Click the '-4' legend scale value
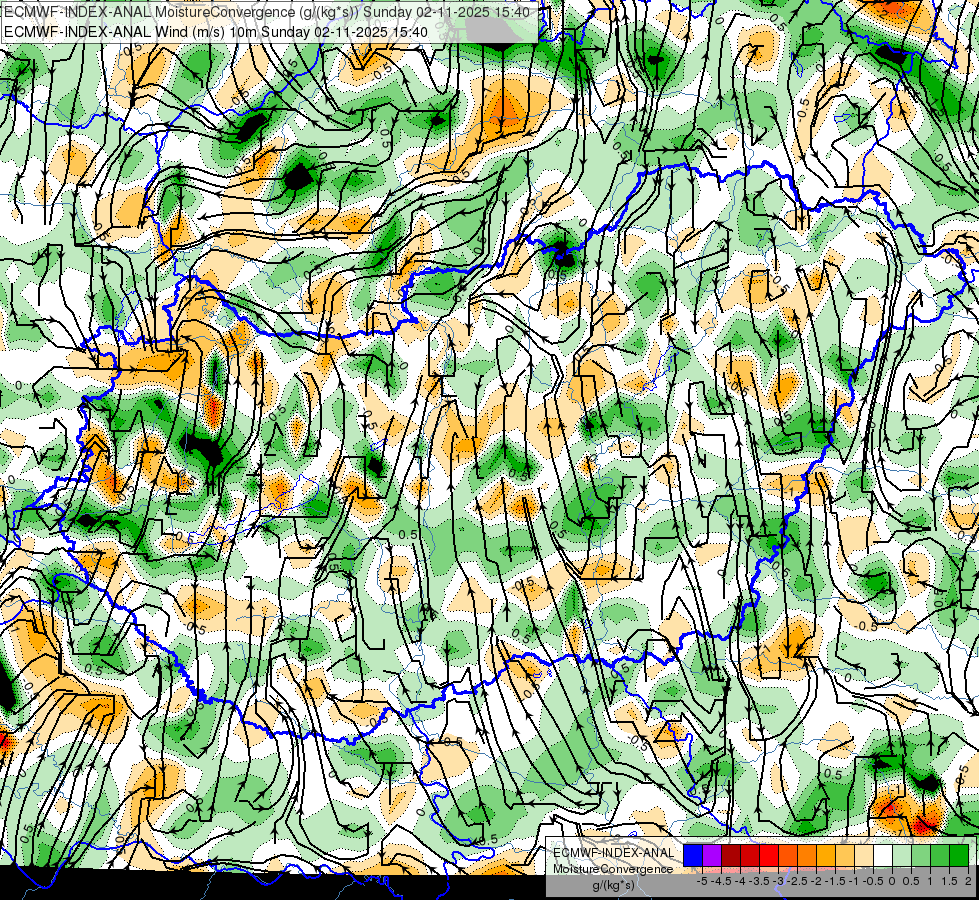Image resolution: width=979 pixels, height=900 pixels. (741, 881)
